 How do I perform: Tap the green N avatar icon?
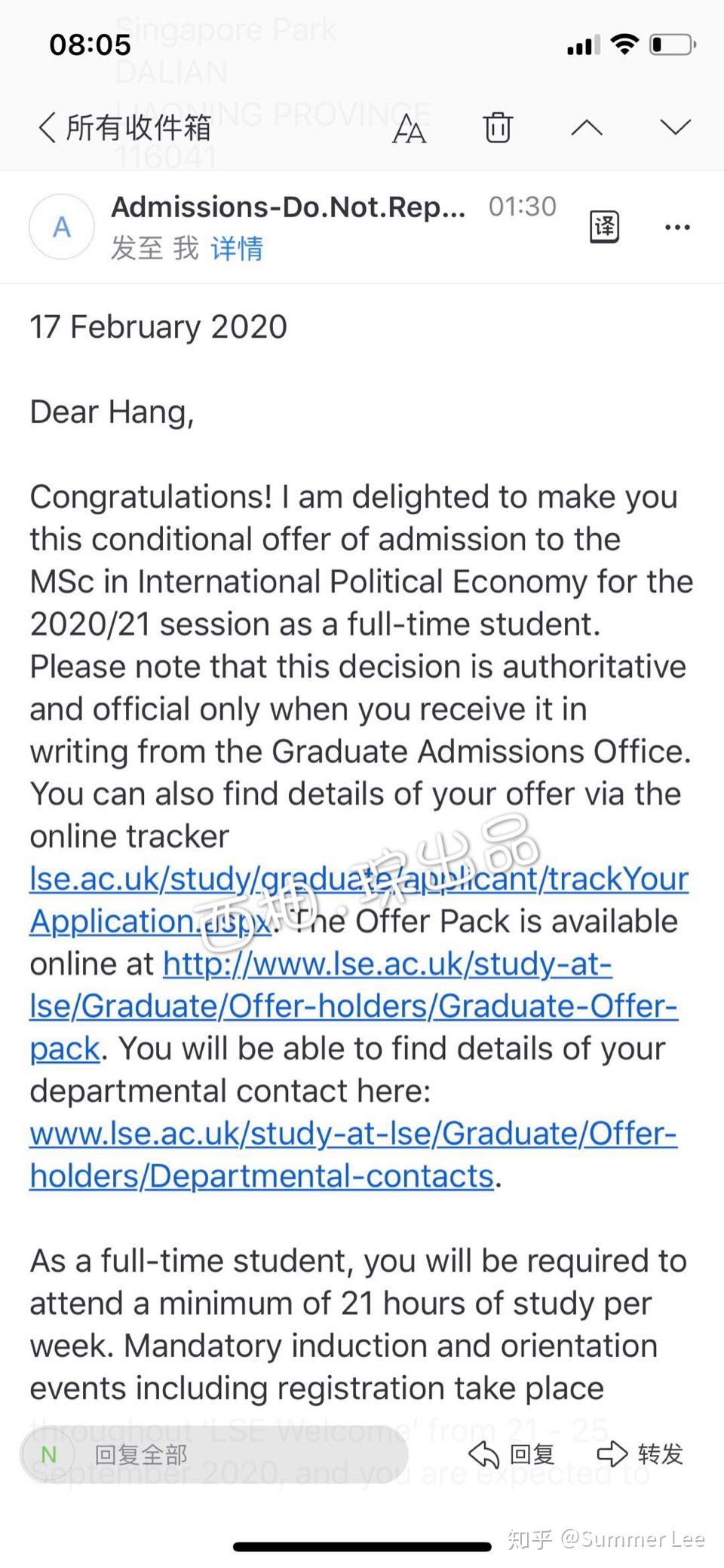tap(49, 1454)
